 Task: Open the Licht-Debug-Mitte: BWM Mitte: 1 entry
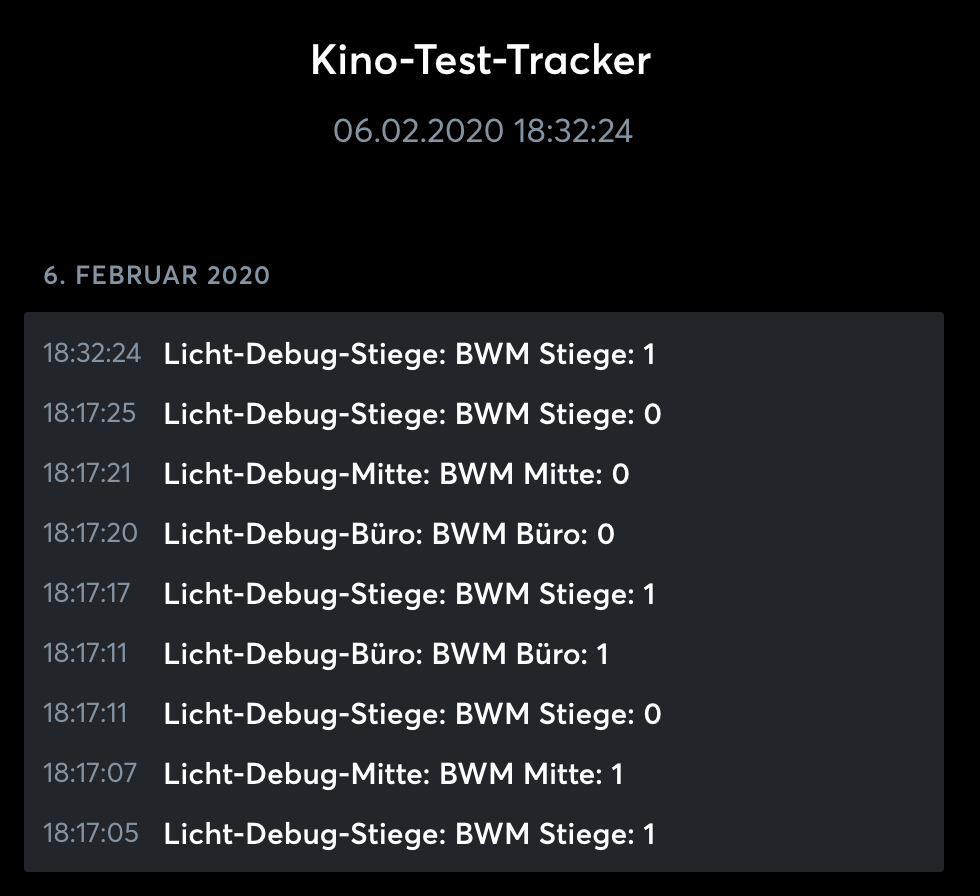pos(393,774)
